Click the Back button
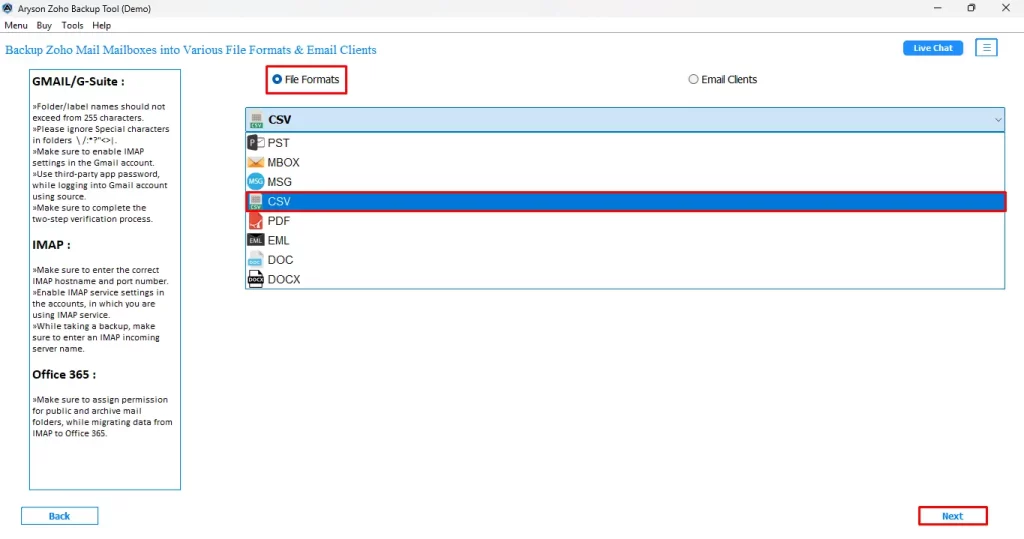This screenshot has width=1024, height=539. coord(59,516)
